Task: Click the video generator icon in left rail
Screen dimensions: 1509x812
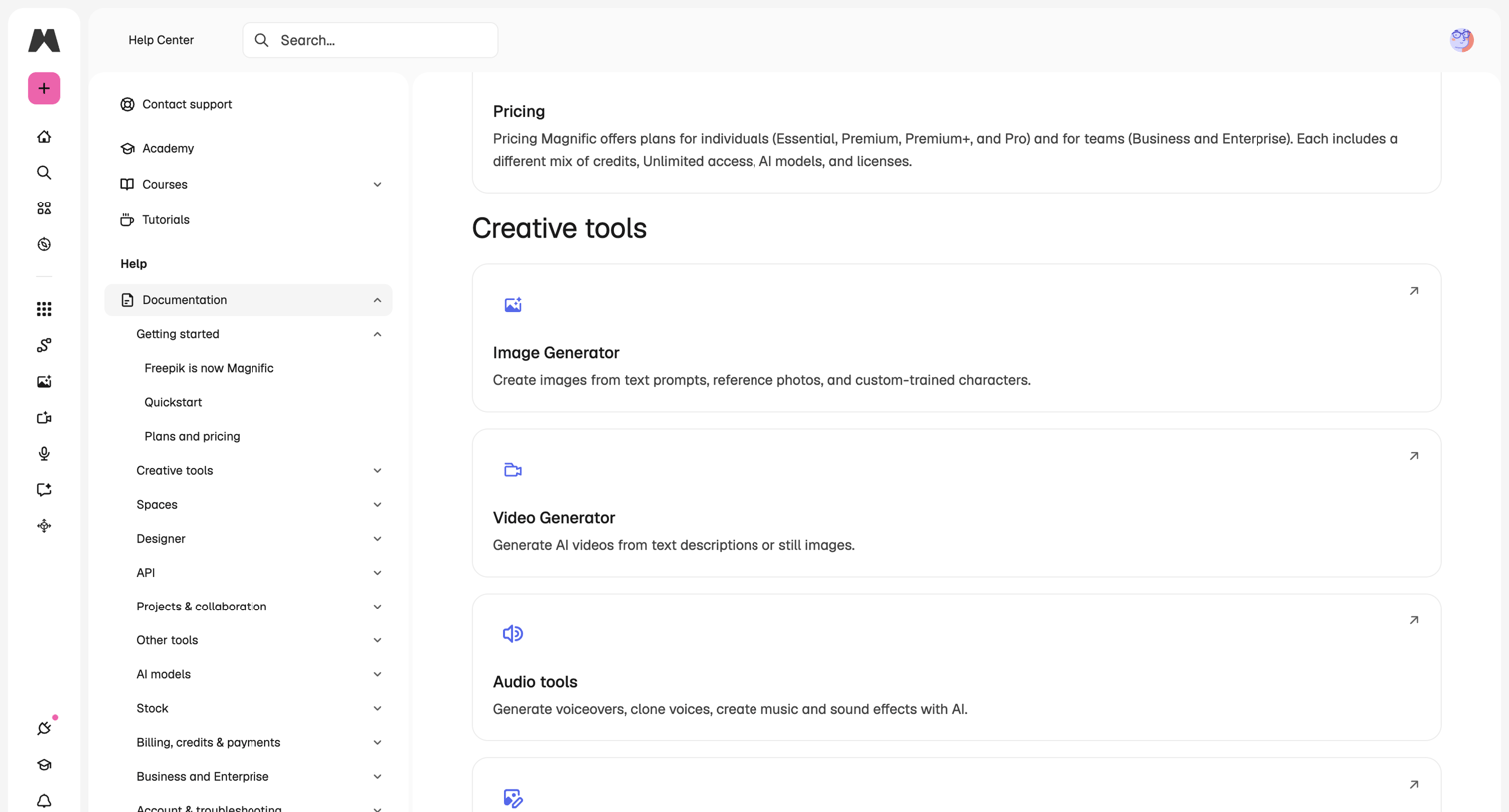Action: pyautogui.click(x=44, y=418)
